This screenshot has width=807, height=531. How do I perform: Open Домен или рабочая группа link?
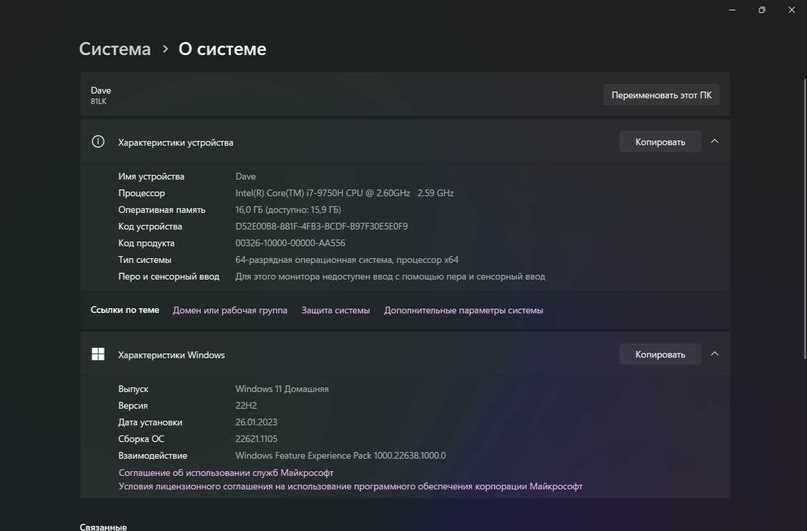click(230, 310)
